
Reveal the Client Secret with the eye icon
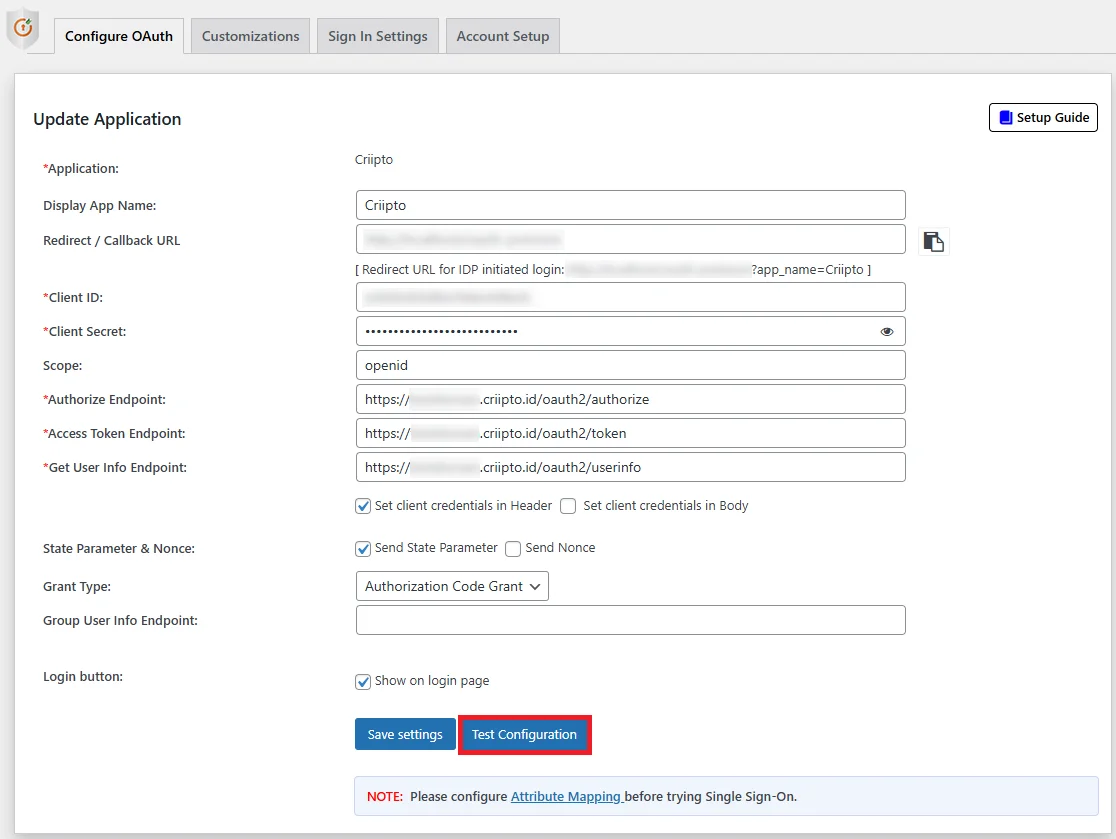(886, 332)
